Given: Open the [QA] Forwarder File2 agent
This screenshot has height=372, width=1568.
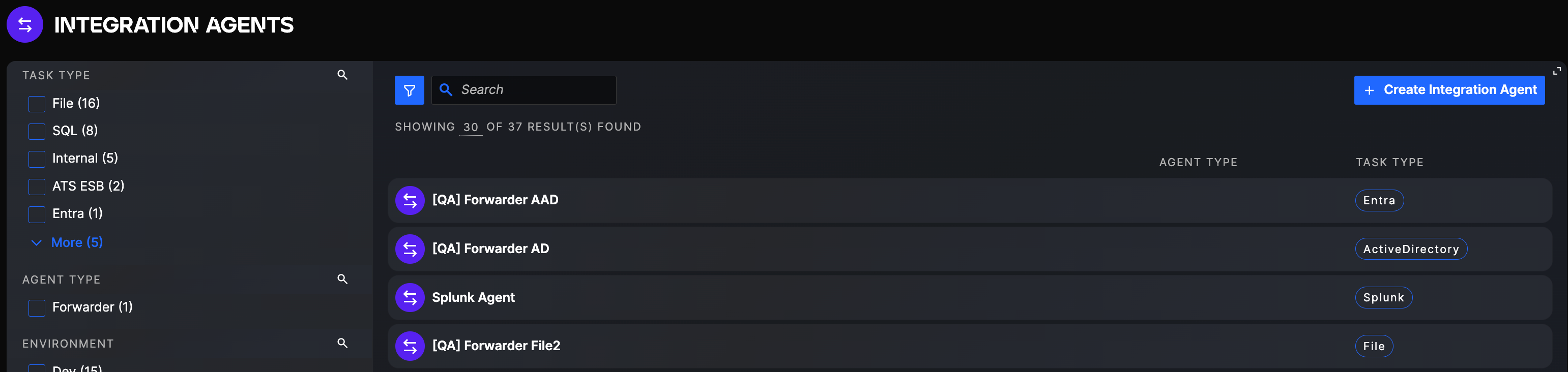Looking at the screenshot, I should click(496, 346).
